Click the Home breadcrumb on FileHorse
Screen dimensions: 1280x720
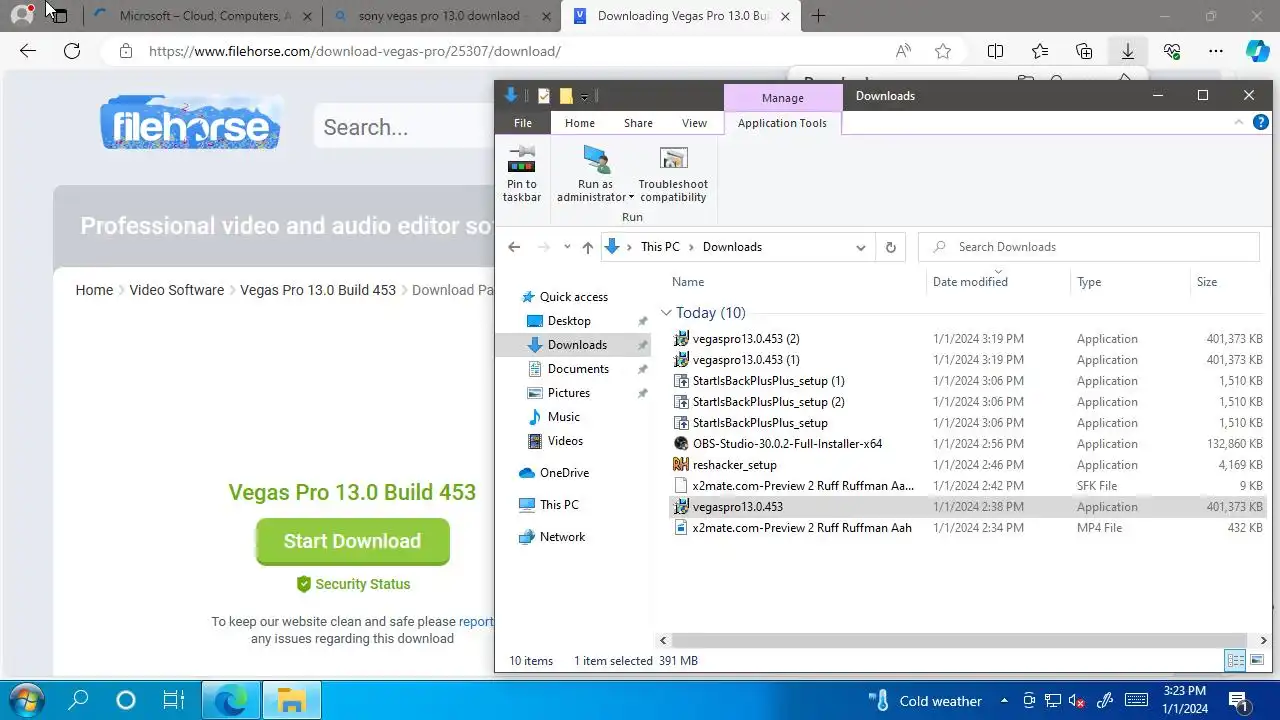coord(94,290)
